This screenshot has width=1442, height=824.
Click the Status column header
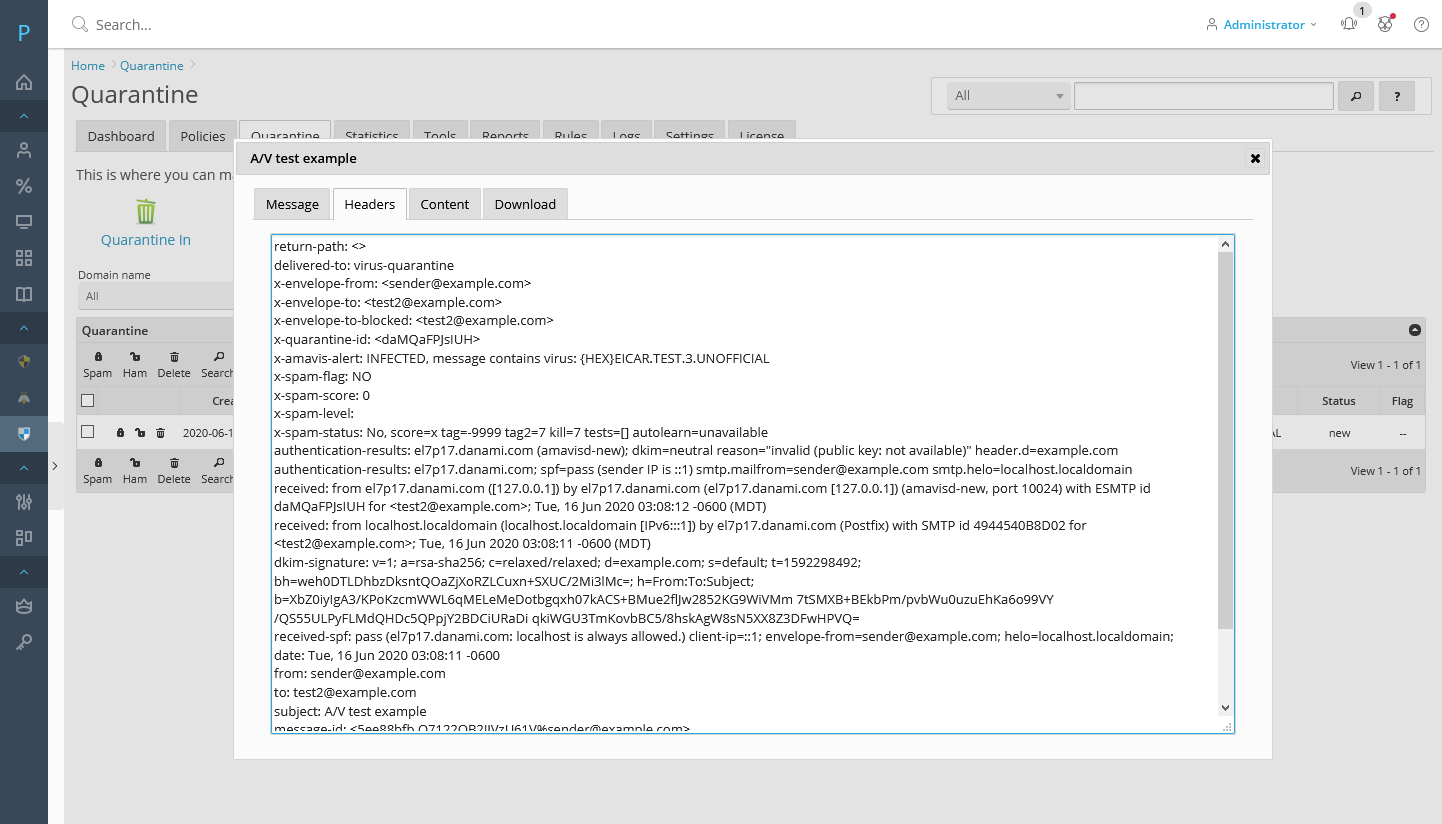pyautogui.click(x=1338, y=401)
